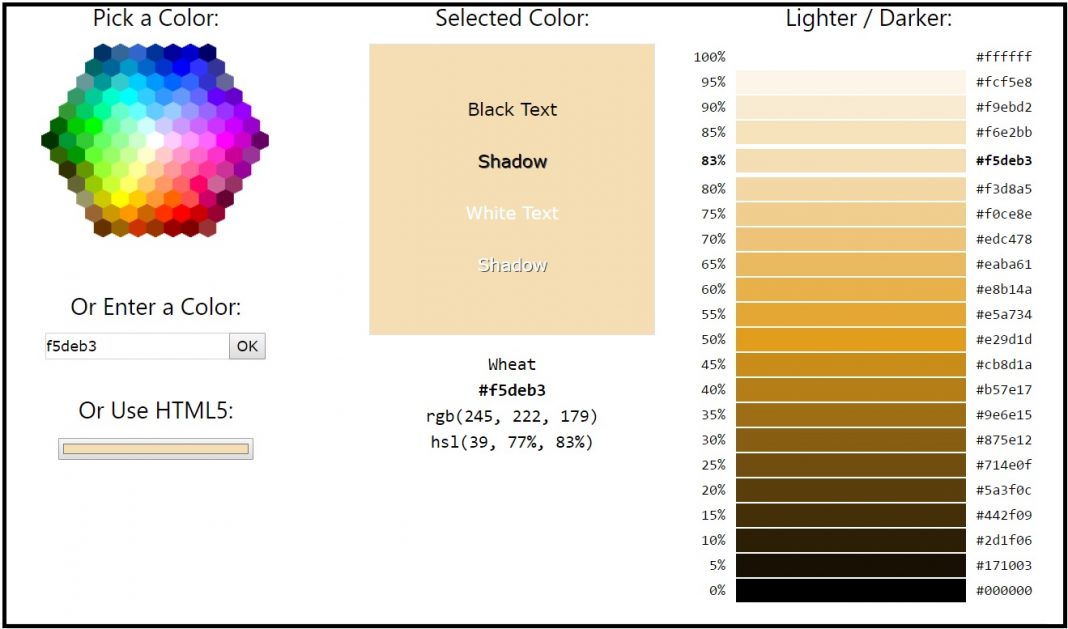This screenshot has height=629, width=1068.
Task: Select the 20% swatch #5a3f0c
Action: pos(850,490)
